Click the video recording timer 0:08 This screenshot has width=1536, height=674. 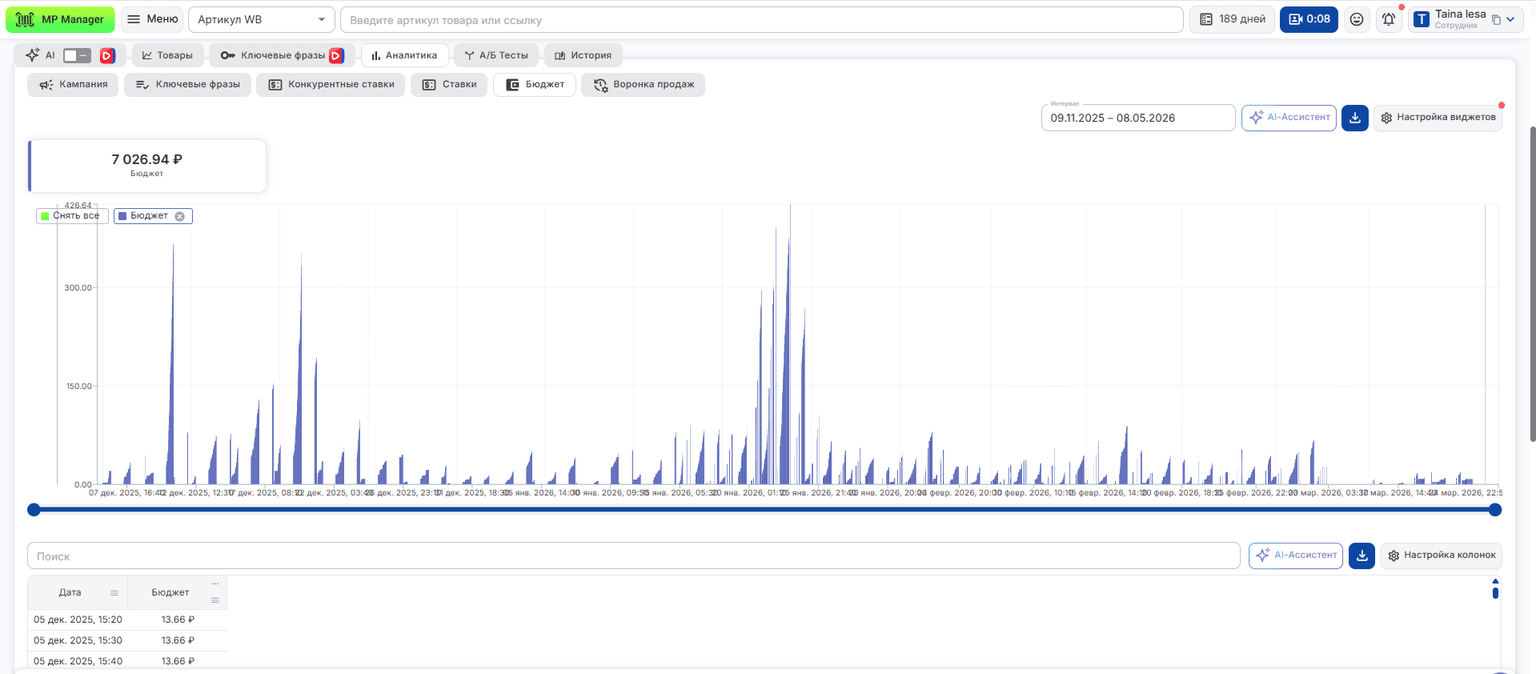(1309, 19)
